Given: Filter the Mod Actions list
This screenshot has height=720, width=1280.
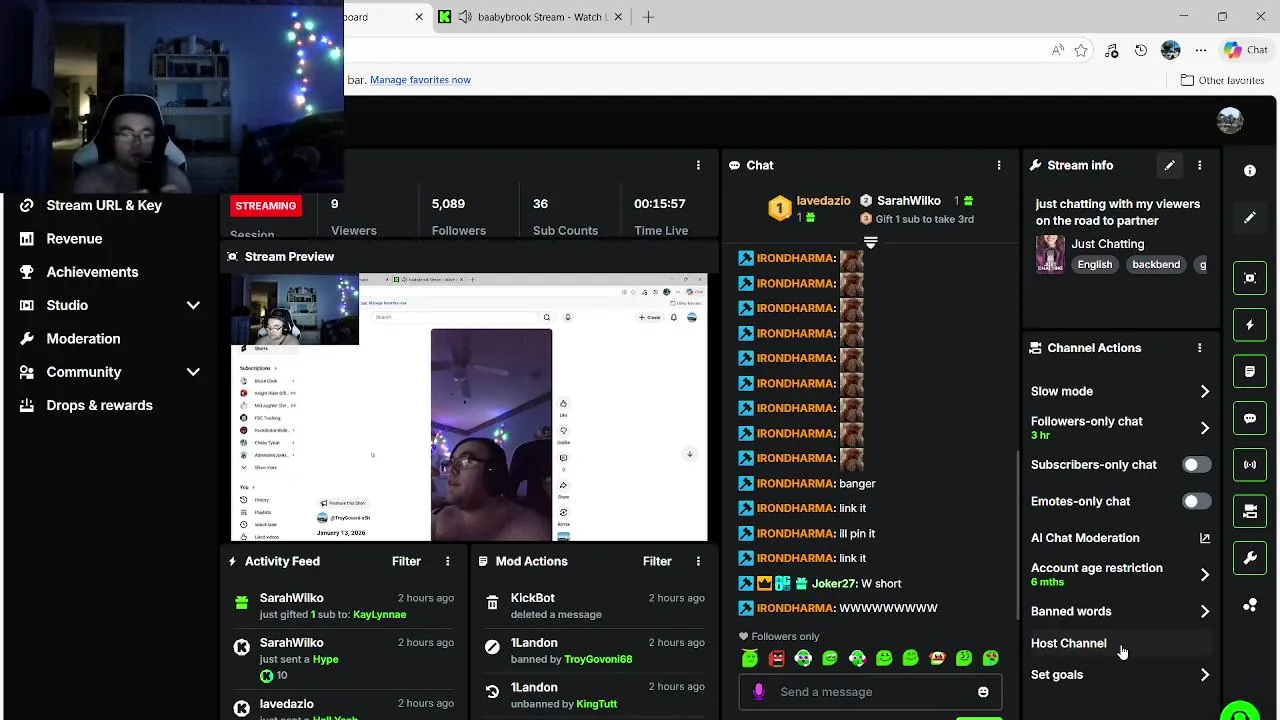Looking at the screenshot, I should pos(657,561).
